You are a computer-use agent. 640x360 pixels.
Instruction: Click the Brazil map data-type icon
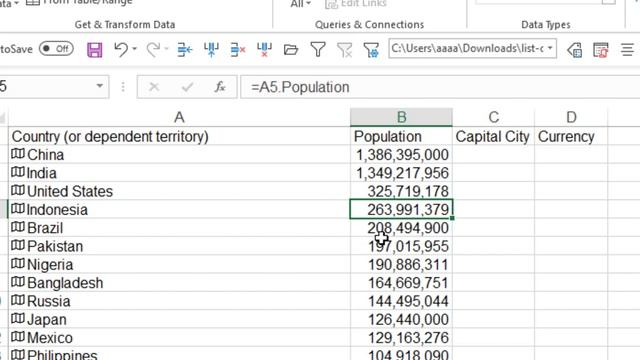pyautogui.click(x=18, y=227)
